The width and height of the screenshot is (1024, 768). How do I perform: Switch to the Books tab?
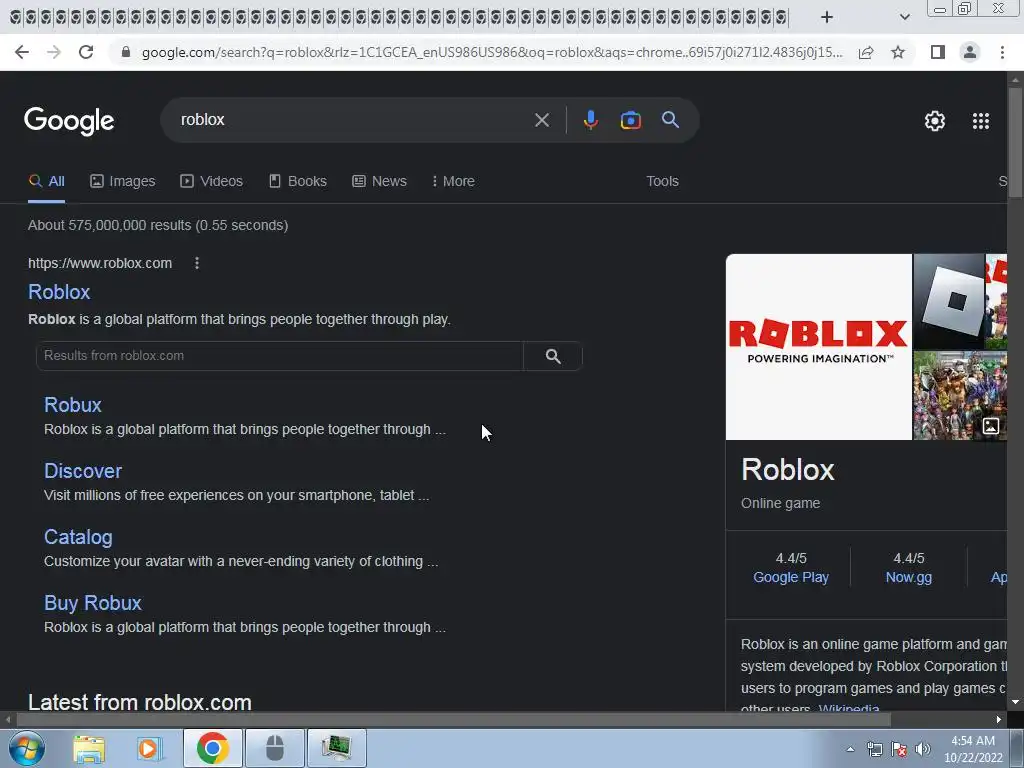point(298,182)
